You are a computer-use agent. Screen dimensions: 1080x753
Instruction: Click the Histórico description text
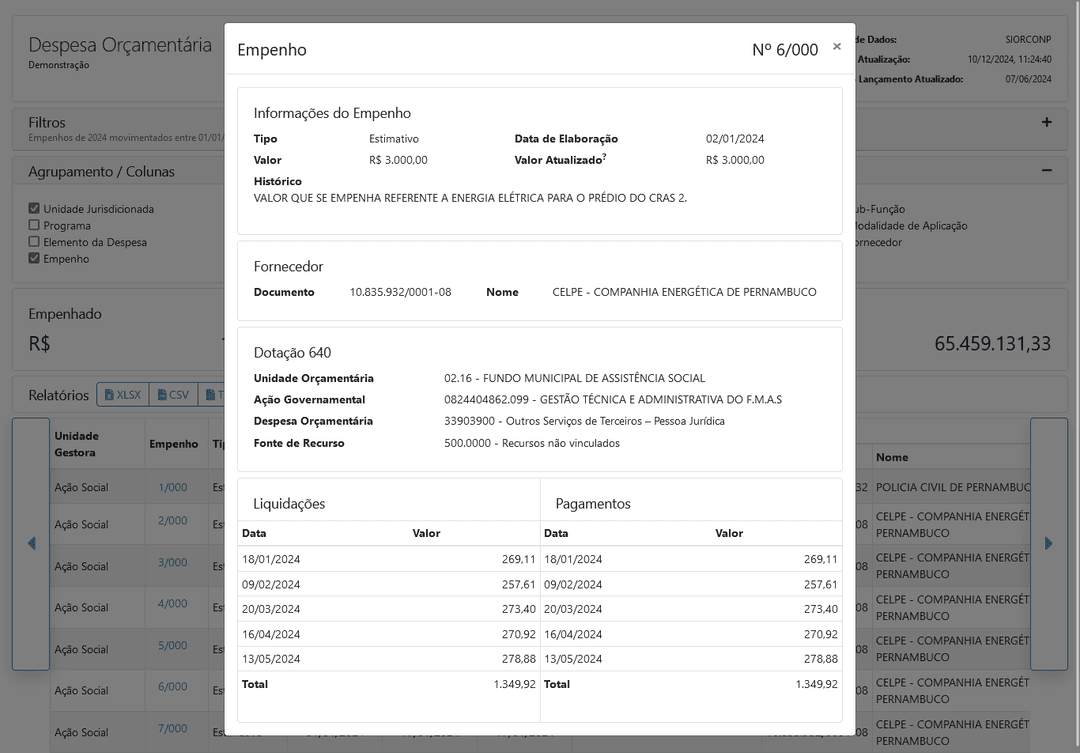[470, 198]
